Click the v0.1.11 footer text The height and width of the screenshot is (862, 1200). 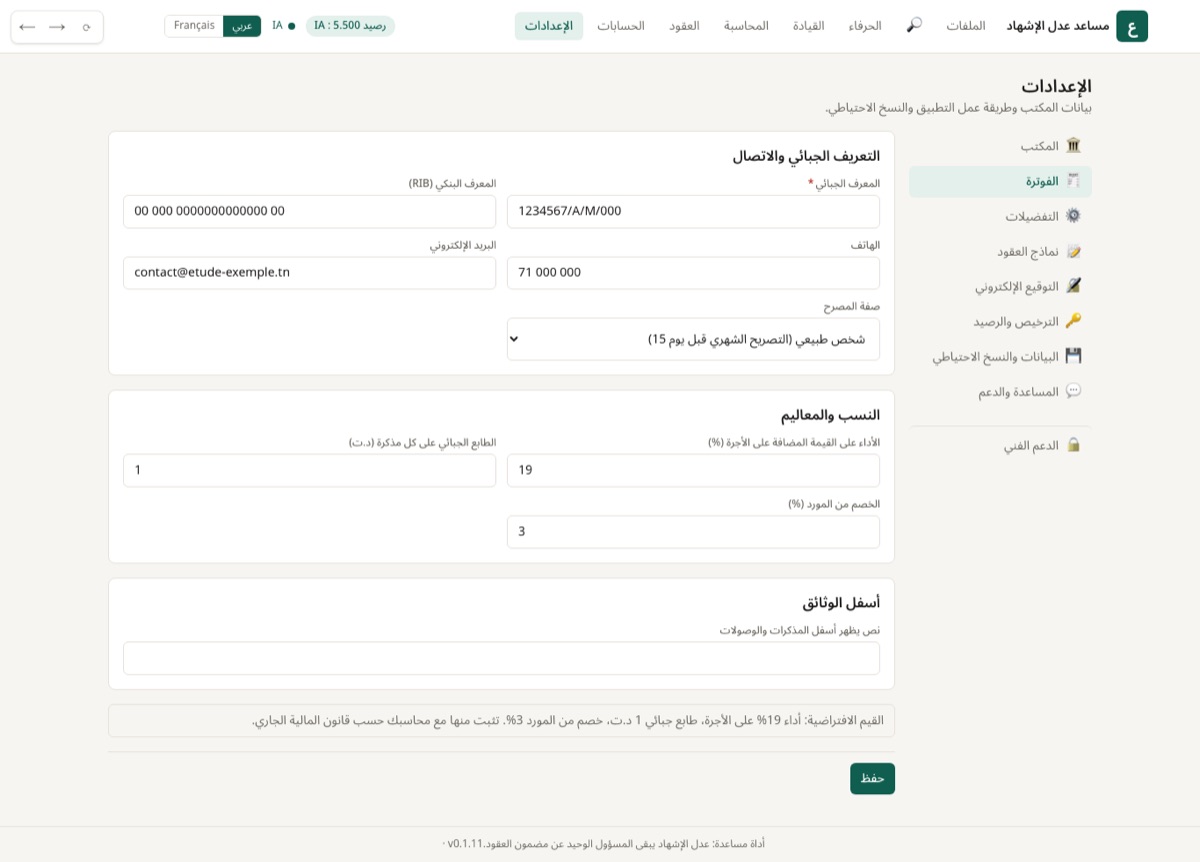[465, 844]
